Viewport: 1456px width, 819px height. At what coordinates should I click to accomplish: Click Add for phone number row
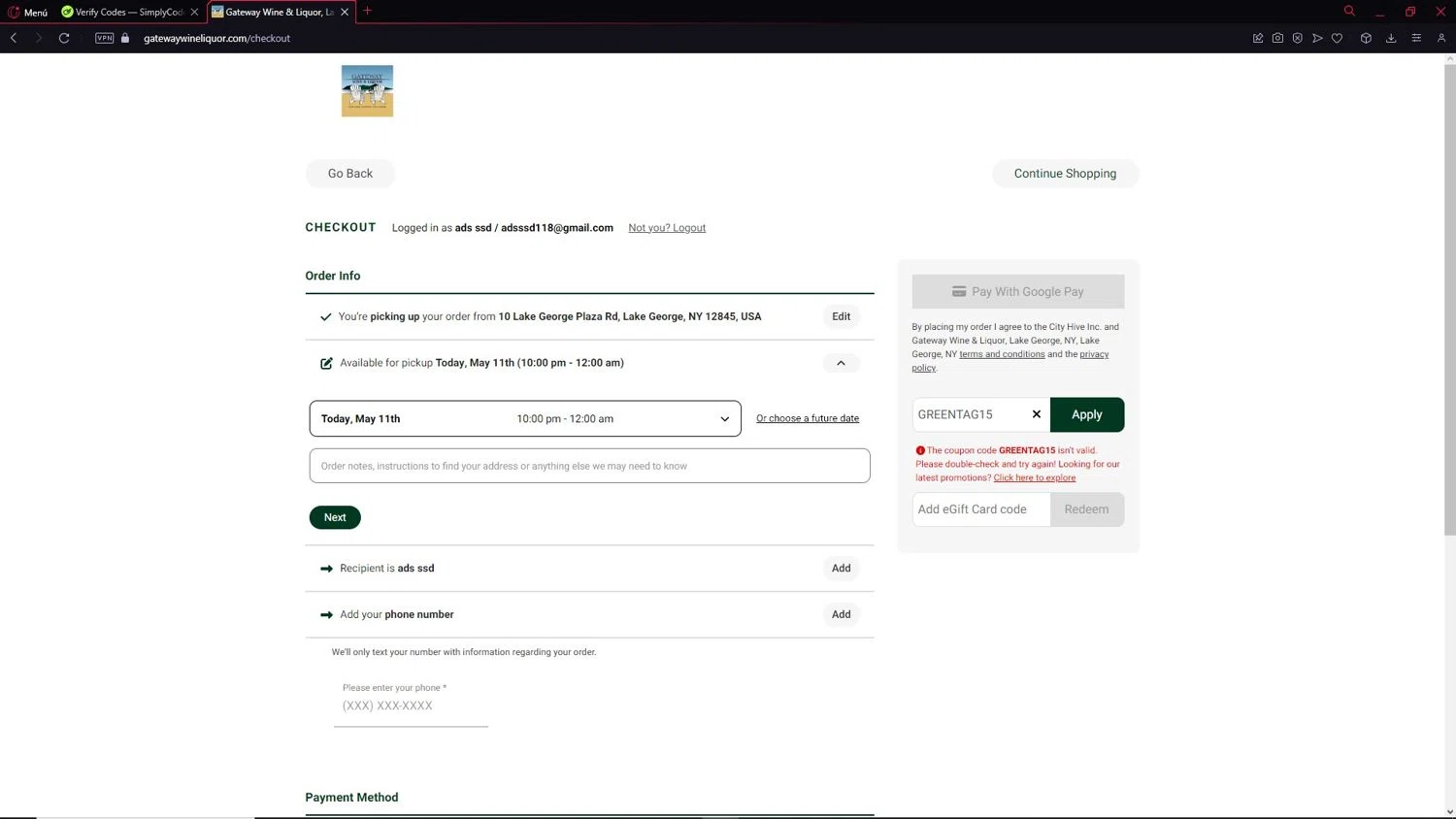tap(841, 614)
